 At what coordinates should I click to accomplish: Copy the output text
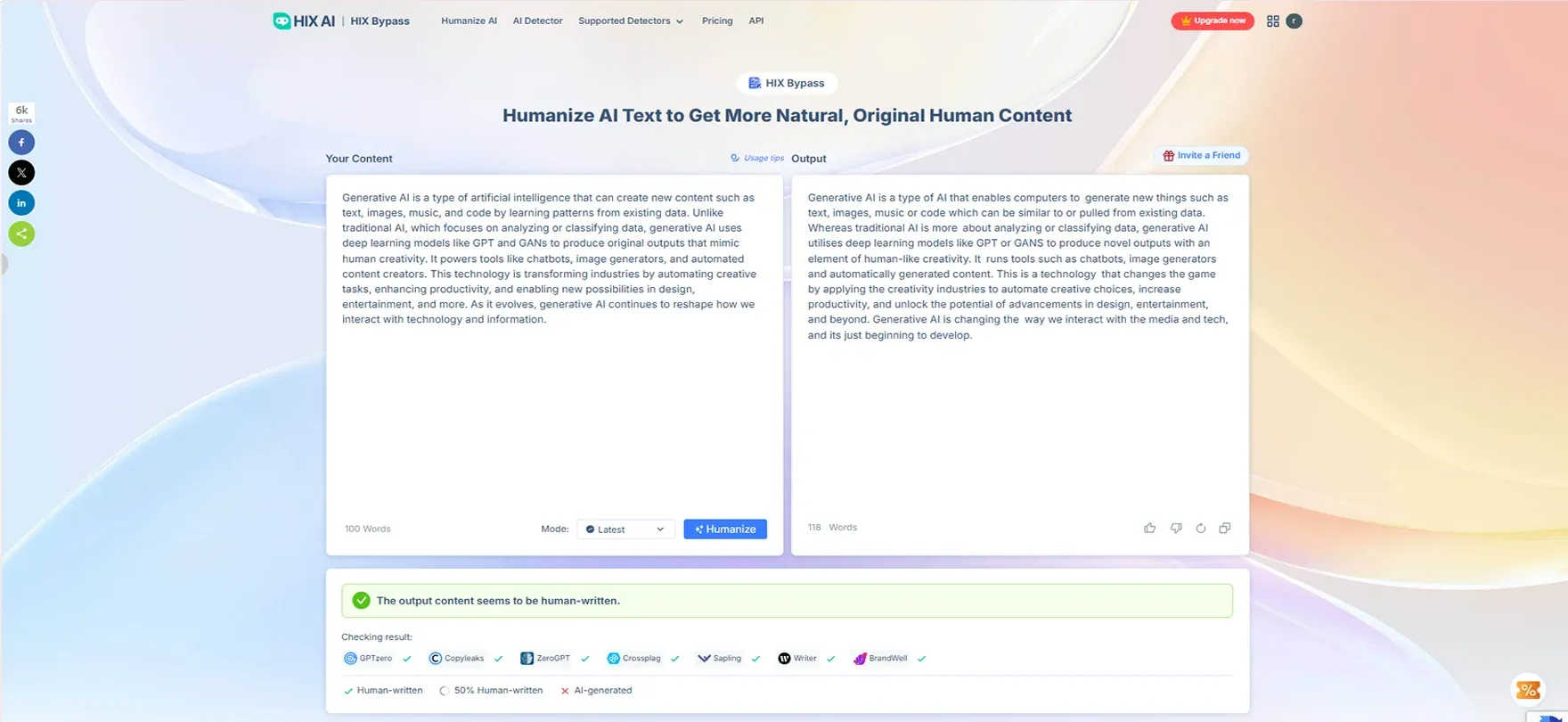point(1225,528)
